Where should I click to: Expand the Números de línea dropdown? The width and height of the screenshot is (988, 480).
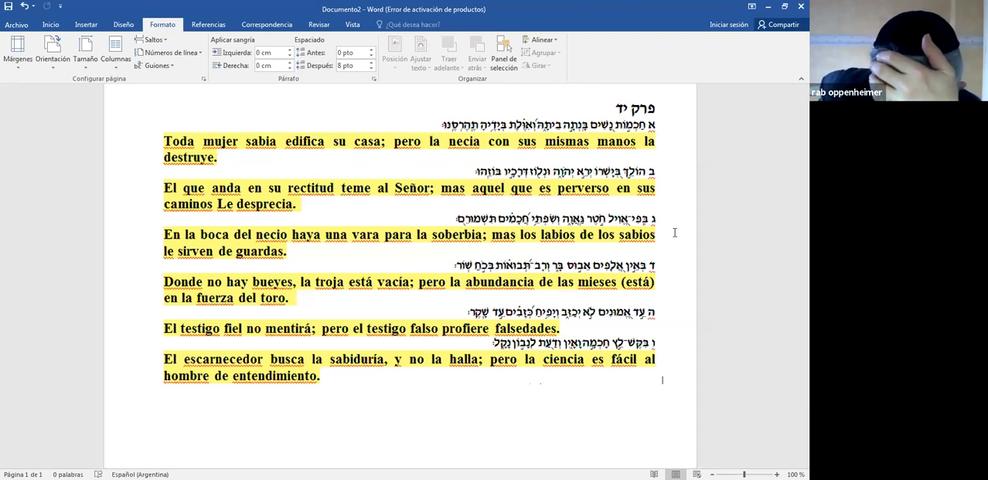pos(168,53)
